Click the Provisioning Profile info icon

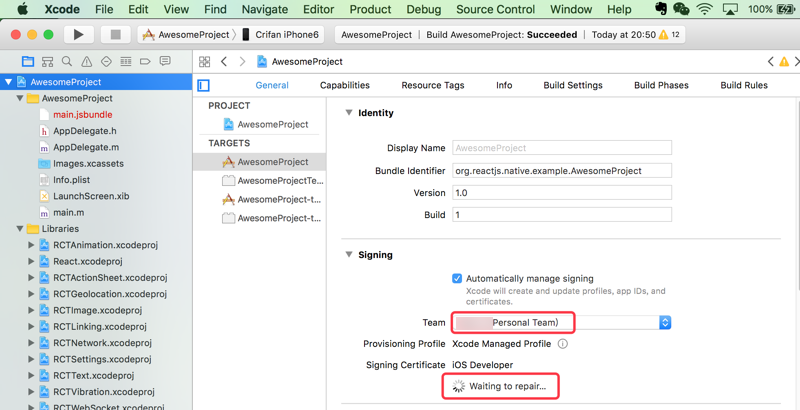point(562,344)
